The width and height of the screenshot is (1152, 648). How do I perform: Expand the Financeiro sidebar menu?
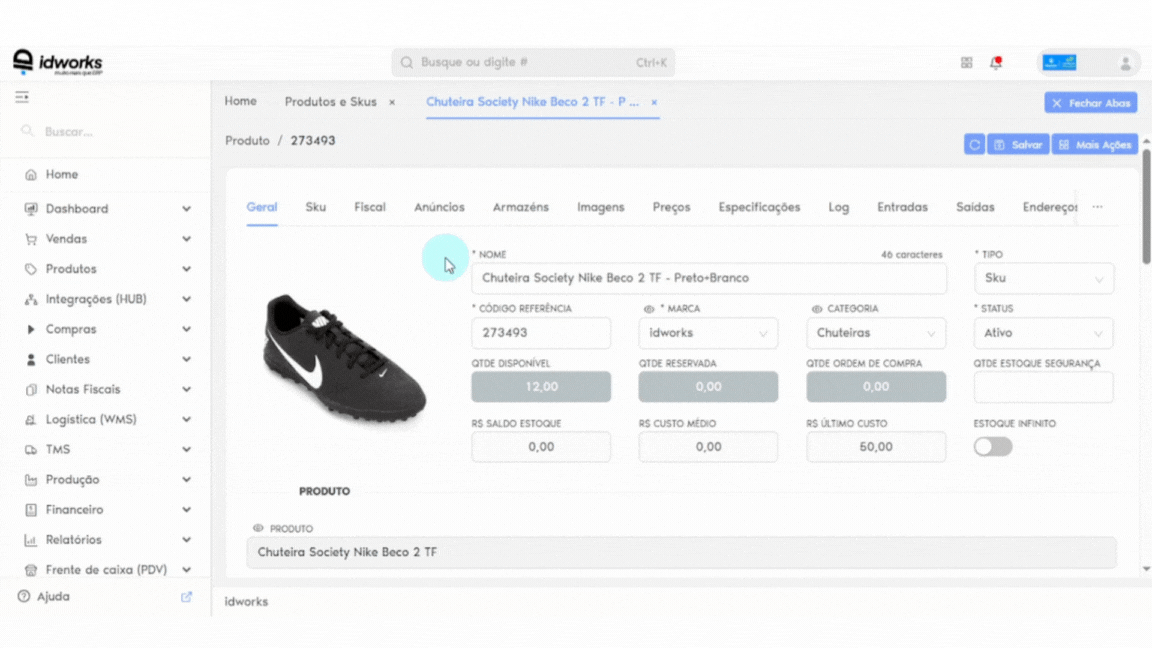click(107, 509)
